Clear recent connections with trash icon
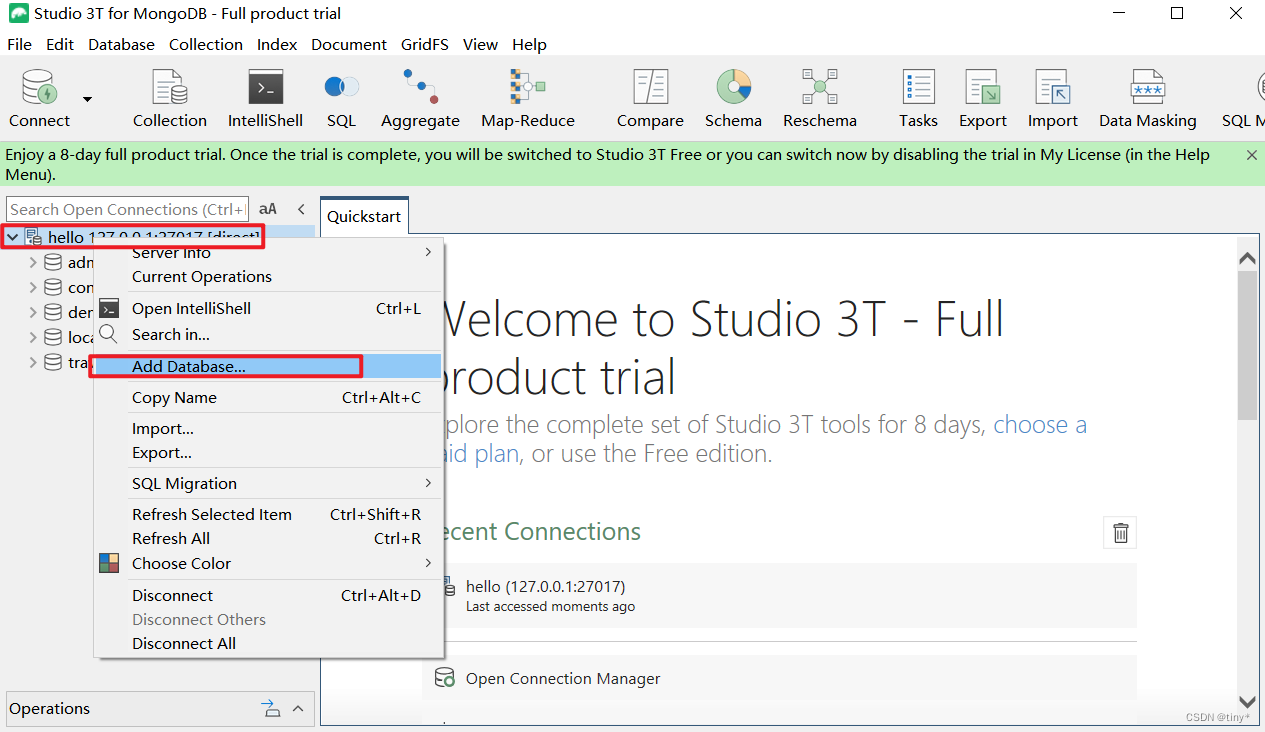The width and height of the screenshot is (1265, 732). [1120, 533]
